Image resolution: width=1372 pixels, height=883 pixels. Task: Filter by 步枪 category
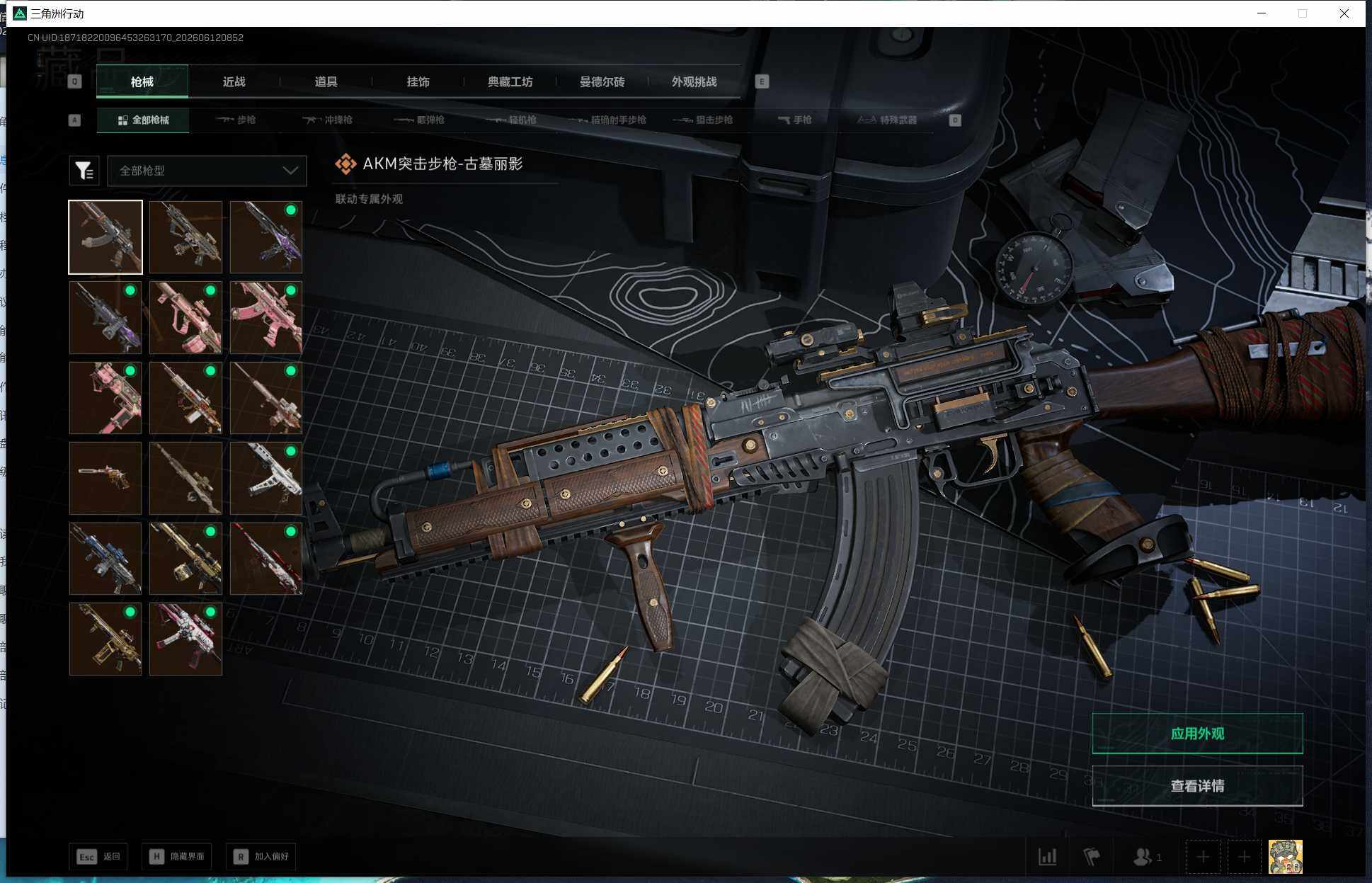236,120
